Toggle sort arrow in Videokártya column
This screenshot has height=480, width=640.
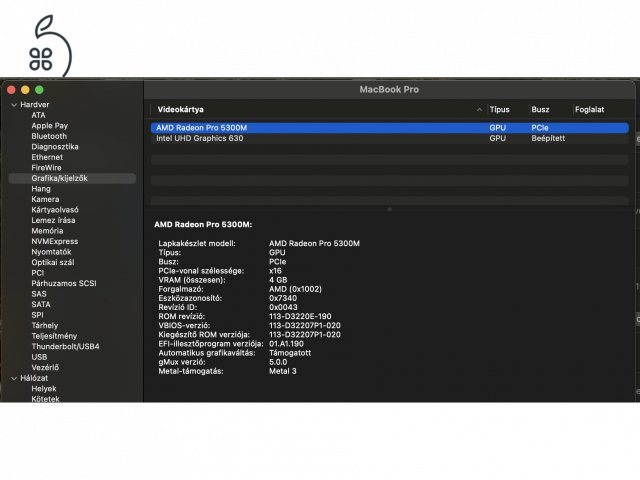click(x=479, y=109)
